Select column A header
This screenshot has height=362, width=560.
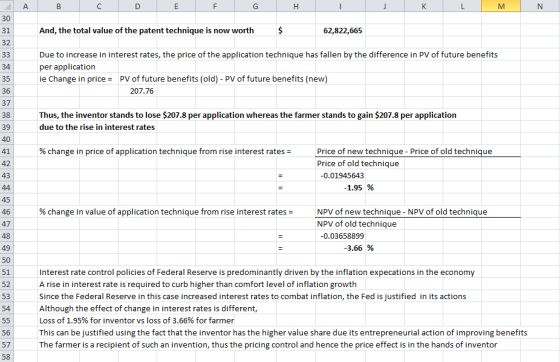point(25,6)
